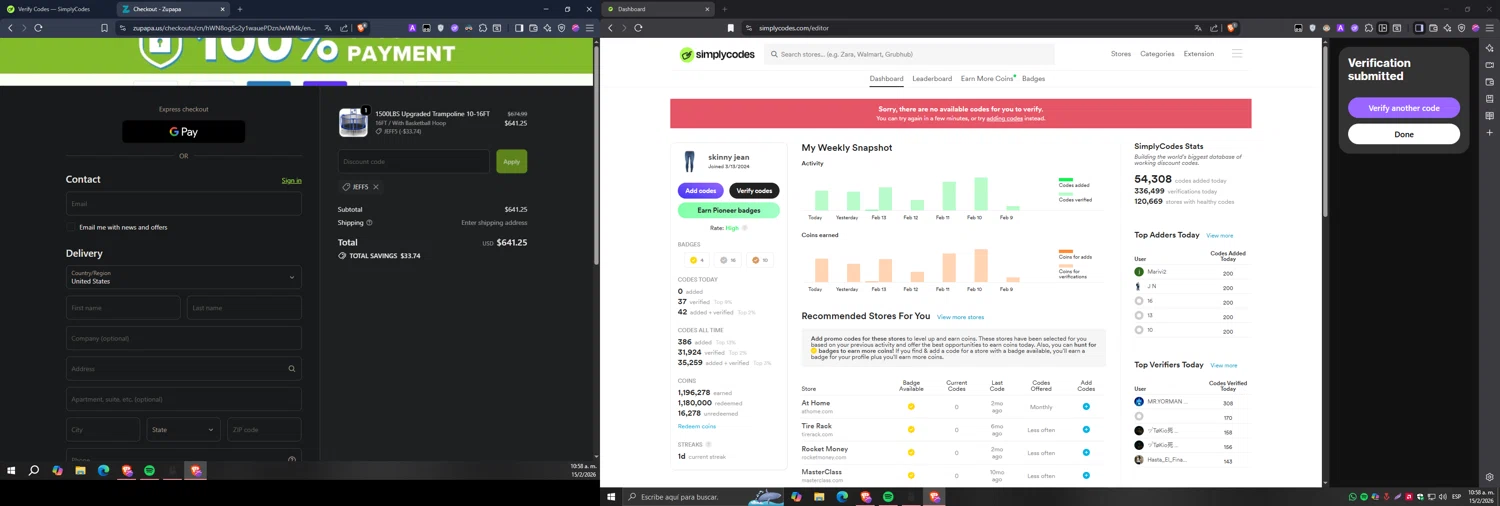1500x506 pixels.
Task: Click add codes plus icon for Rocket Money
Action: click(1086, 453)
